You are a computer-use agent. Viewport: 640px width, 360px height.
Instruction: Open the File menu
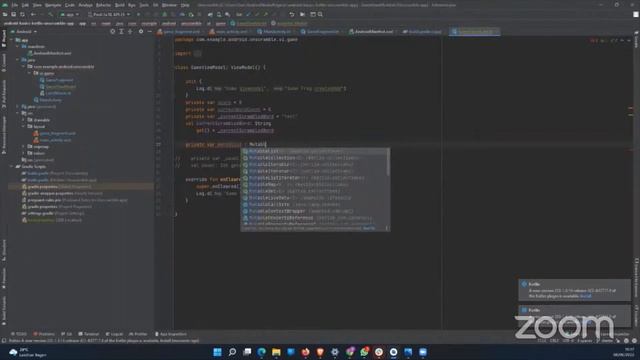(15, 5)
